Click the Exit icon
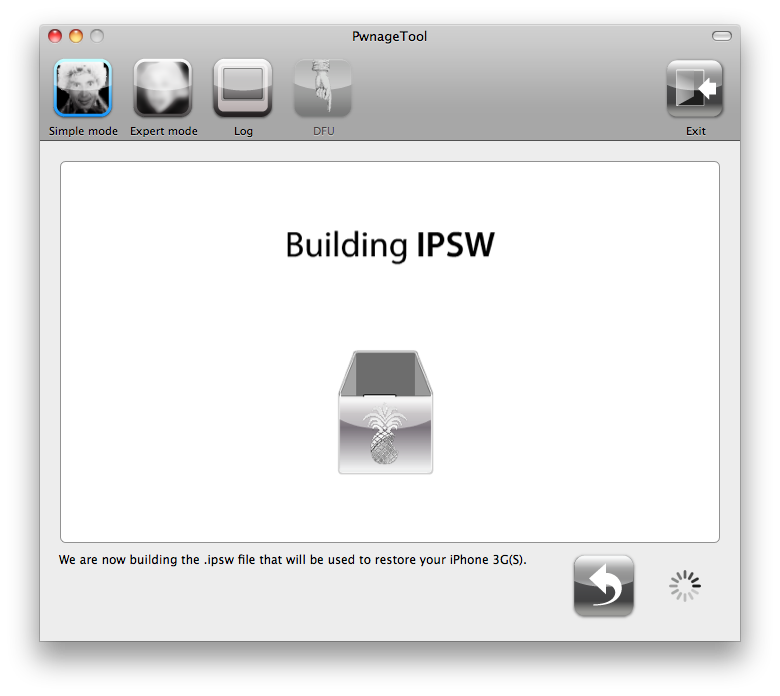Screen dimensions: 780x696 694,89
